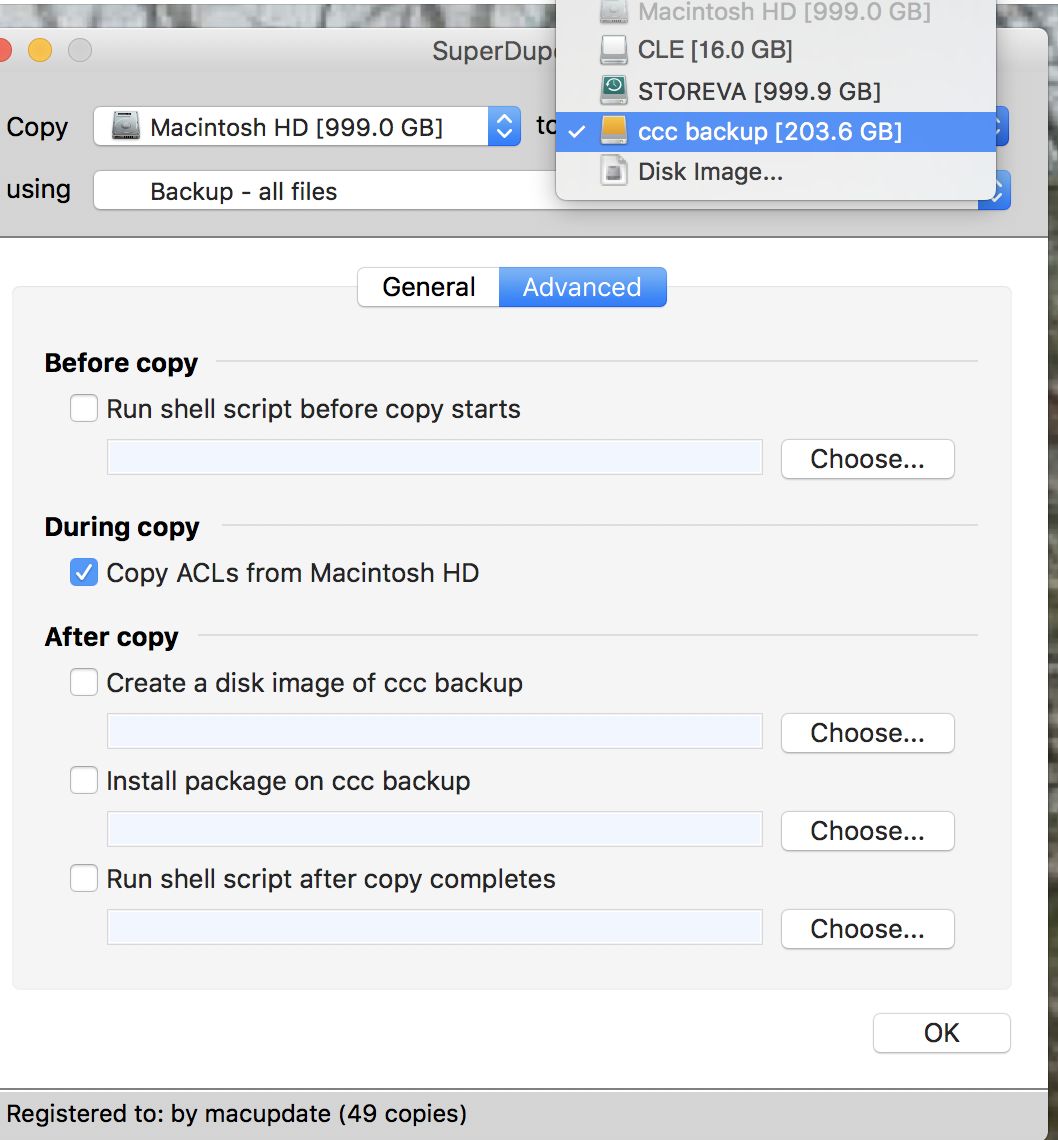The width and height of the screenshot is (1058, 1140).
Task: Click the STOREVA Time Machine drive icon
Action: click(613, 91)
